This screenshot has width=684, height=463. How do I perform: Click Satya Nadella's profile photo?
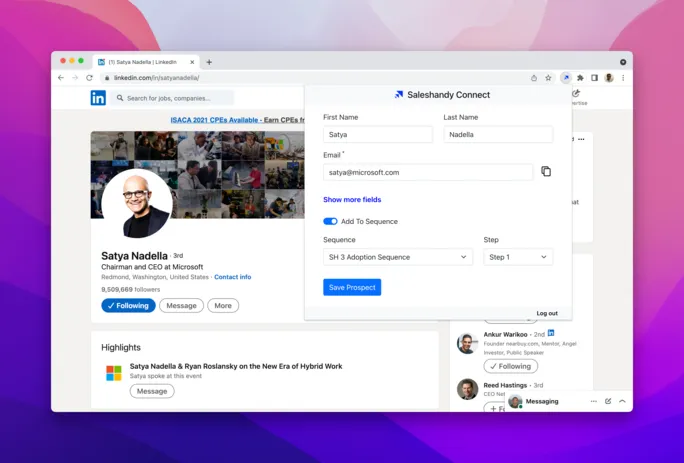[x=137, y=203]
